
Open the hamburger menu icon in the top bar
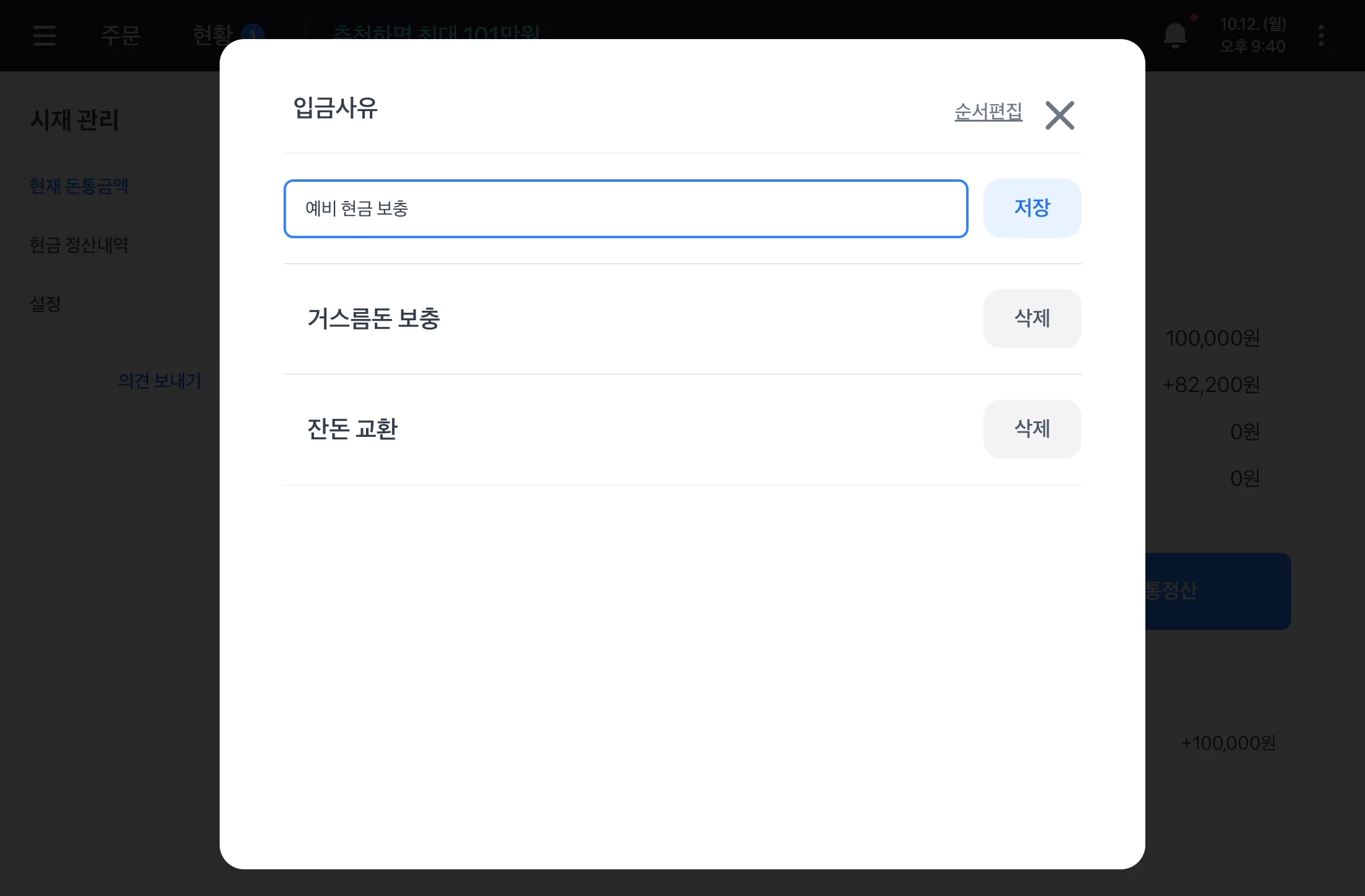(x=45, y=35)
